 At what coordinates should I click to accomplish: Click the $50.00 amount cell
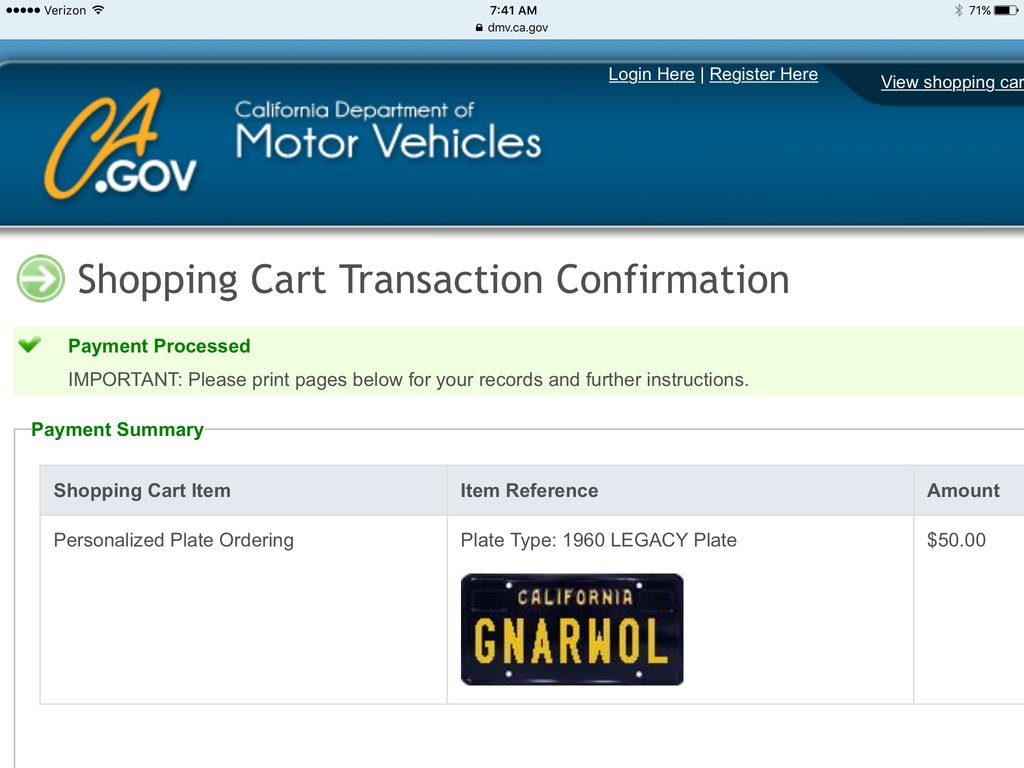coord(956,540)
